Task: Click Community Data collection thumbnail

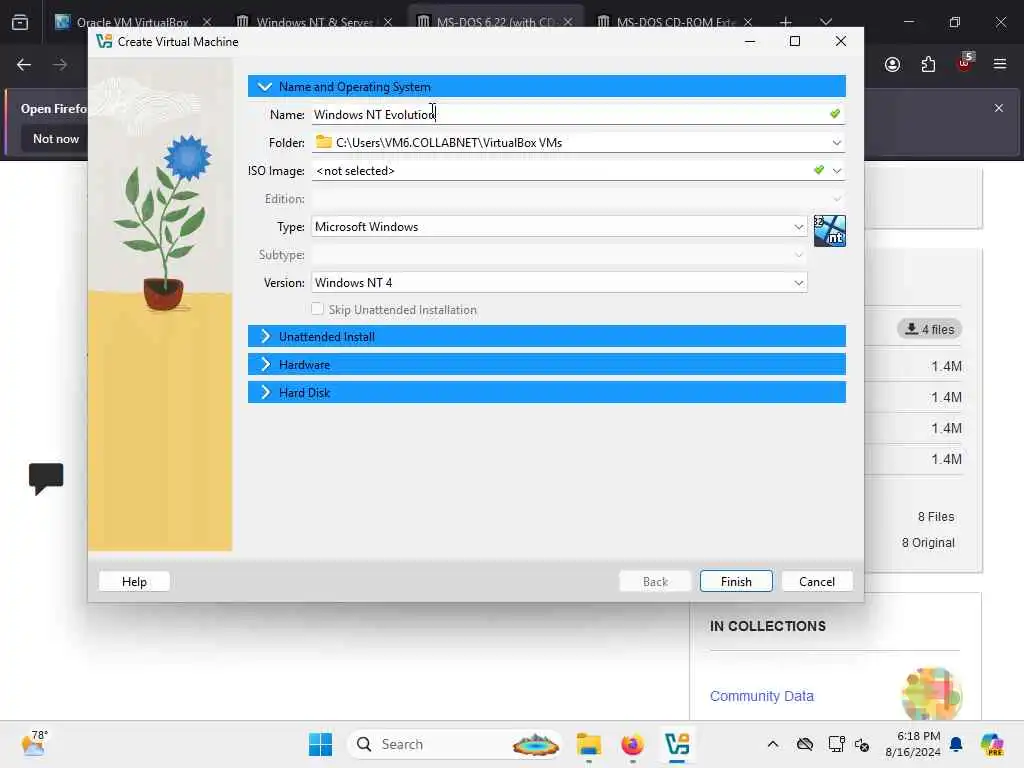Action: coord(931,694)
